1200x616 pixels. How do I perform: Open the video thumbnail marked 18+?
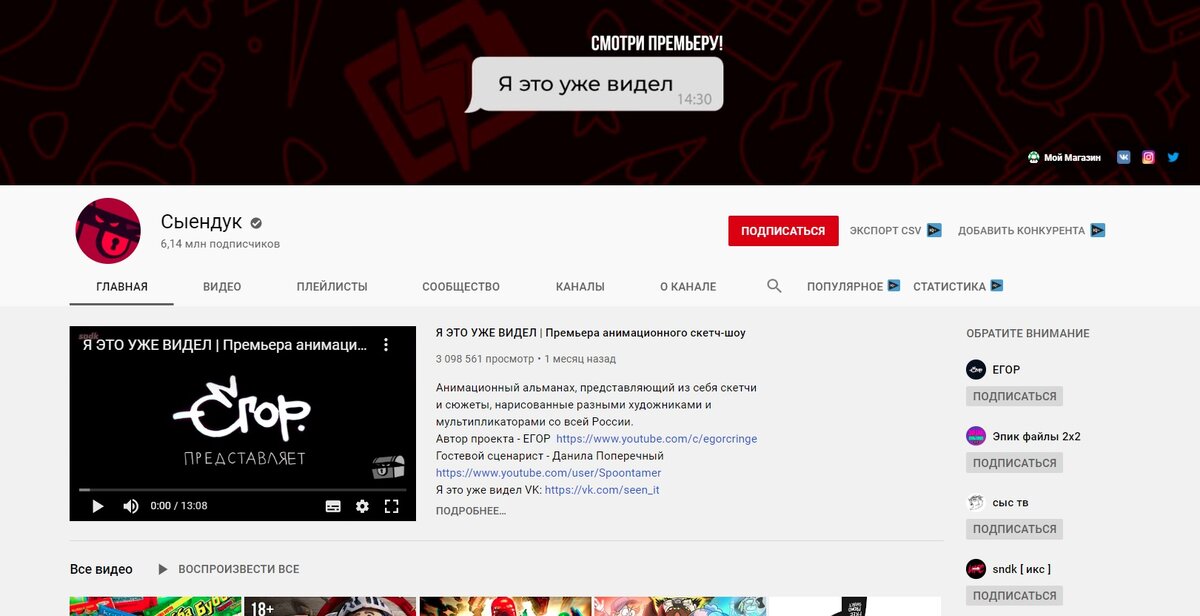(x=330, y=606)
